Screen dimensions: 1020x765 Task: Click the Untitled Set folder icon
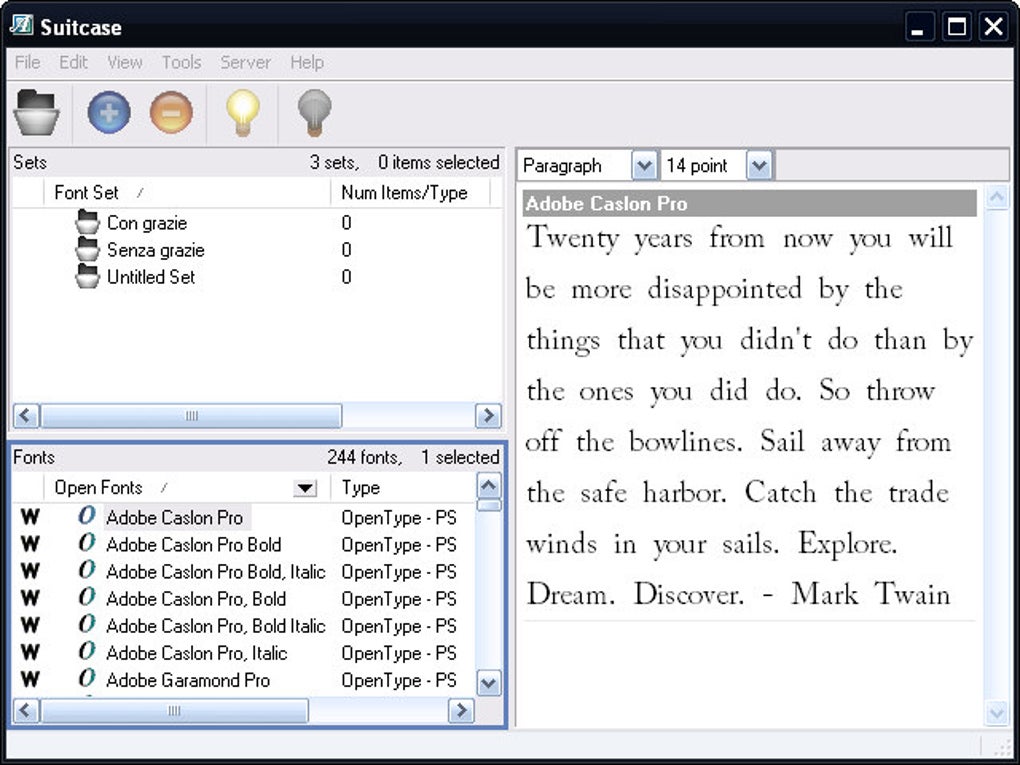click(x=88, y=277)
